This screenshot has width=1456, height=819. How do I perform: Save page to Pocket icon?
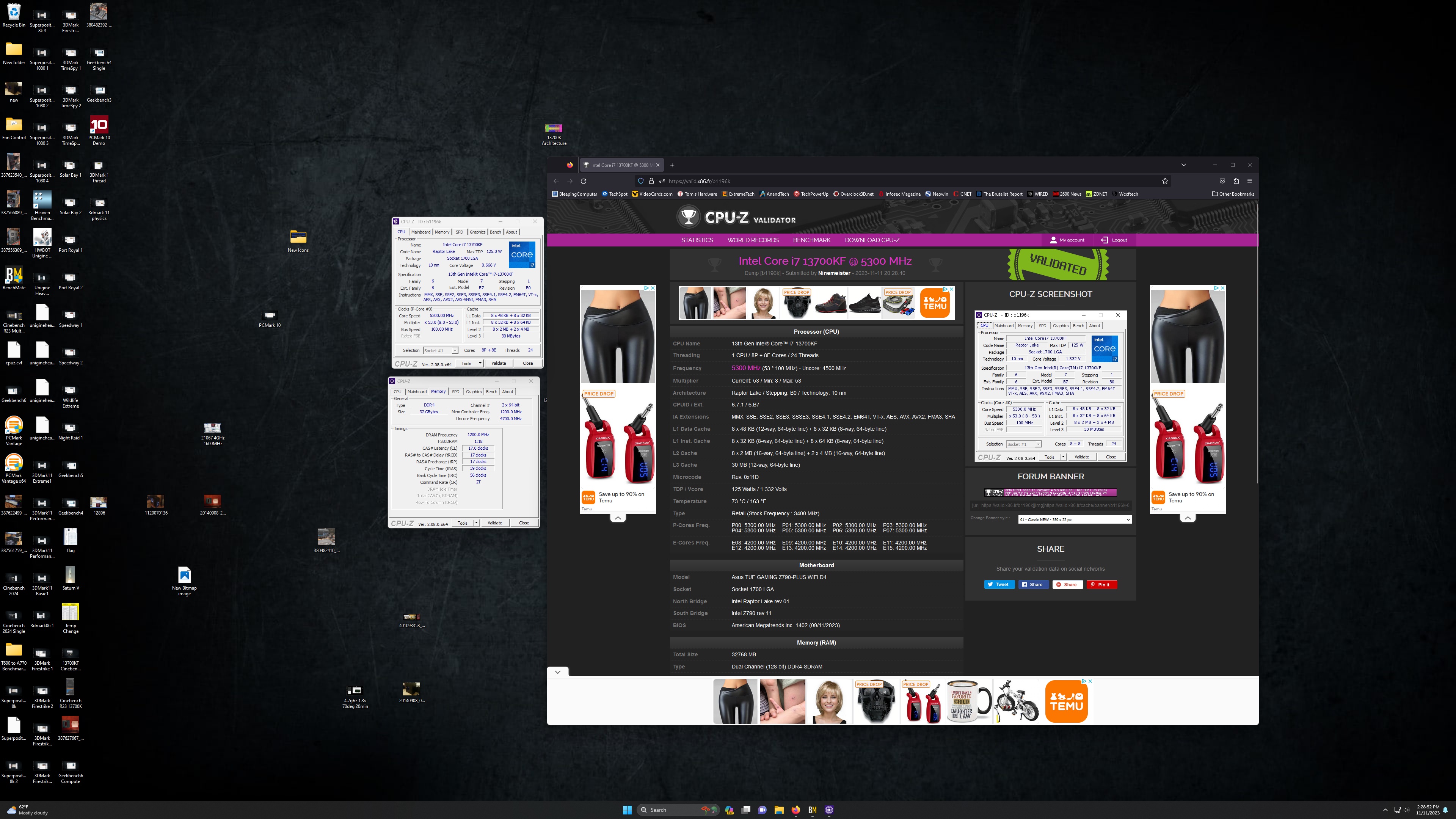1222,181
